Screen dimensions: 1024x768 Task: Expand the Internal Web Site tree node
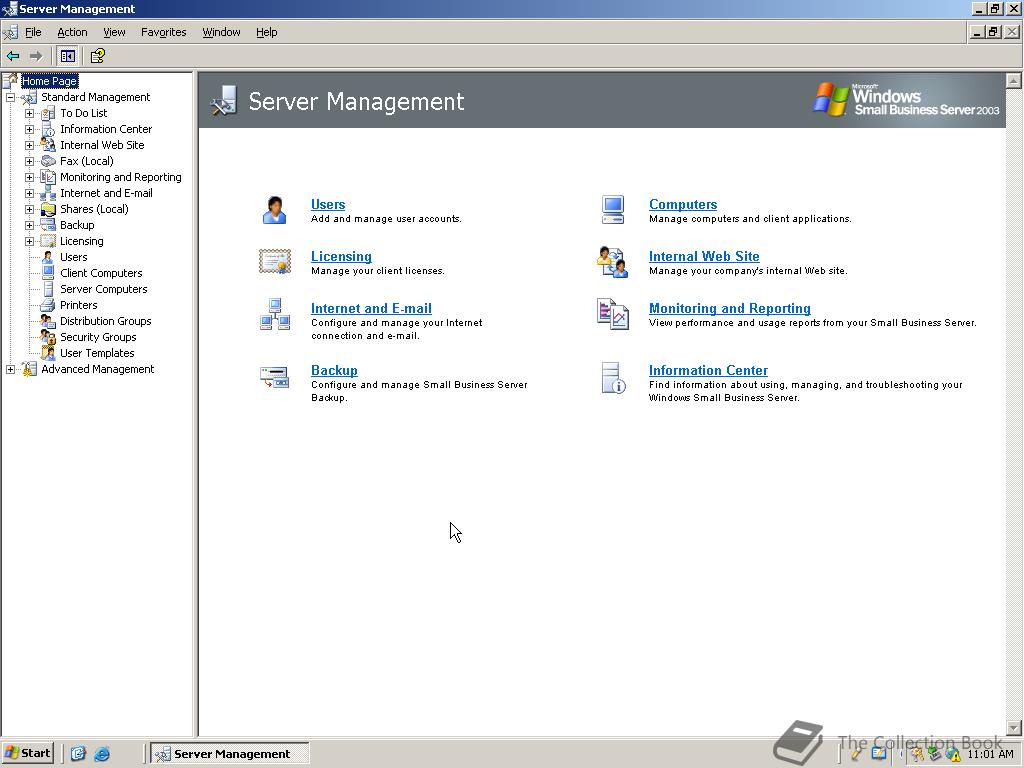click(29, 145)
